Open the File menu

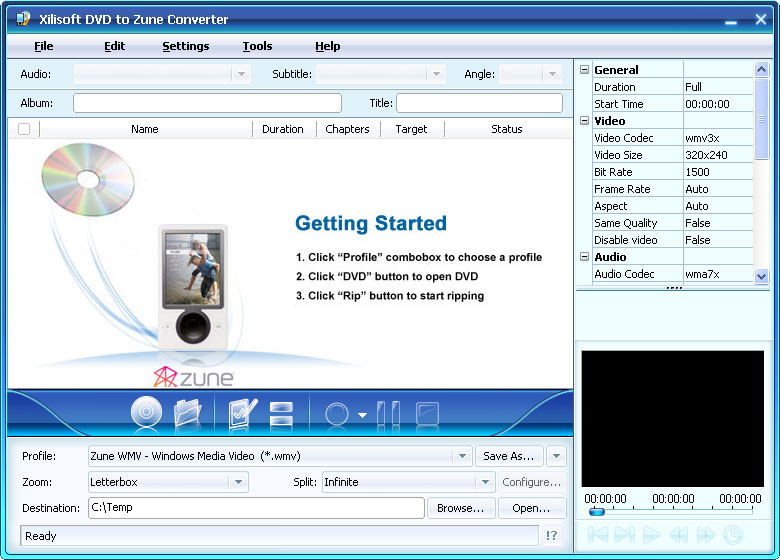click(x=44, y=46)
